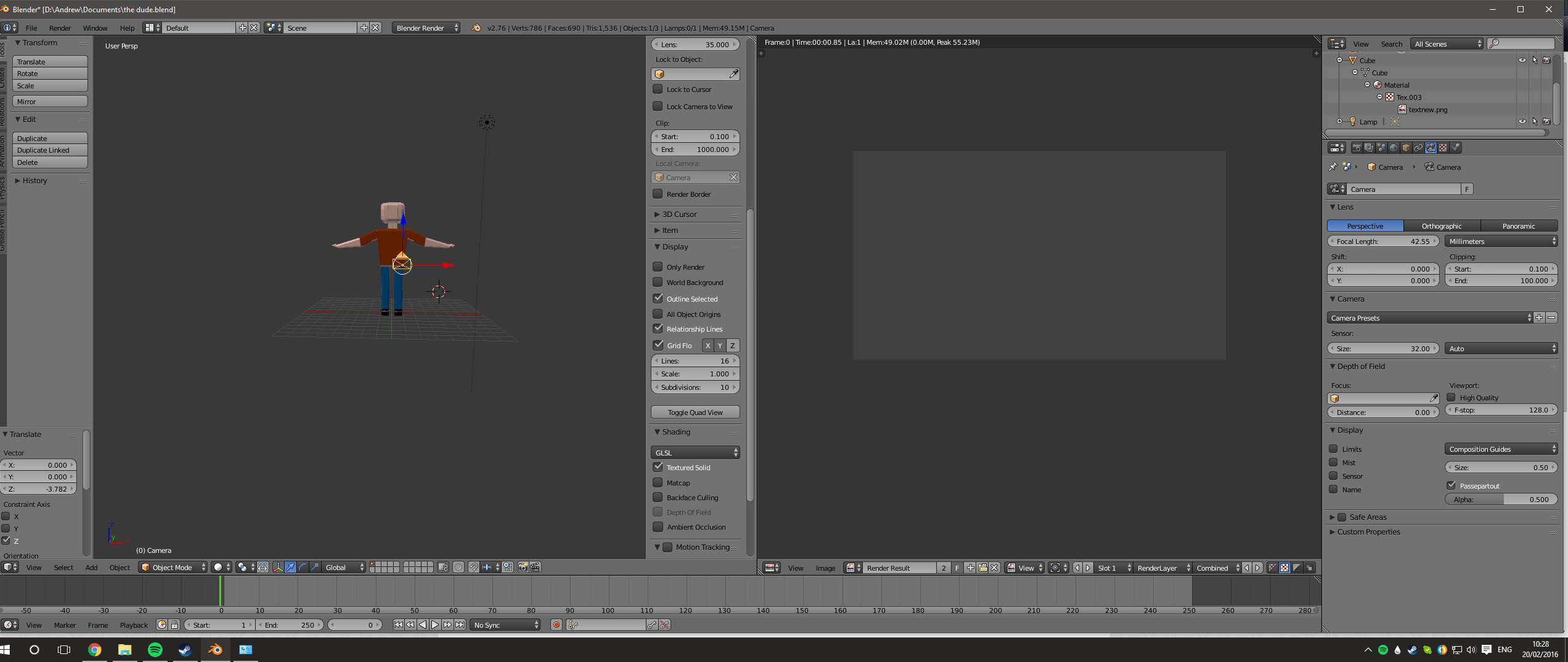Click the Rotate button
Image resolution: width=1568 pixels, height=662 pixels.
click(50, 74)
